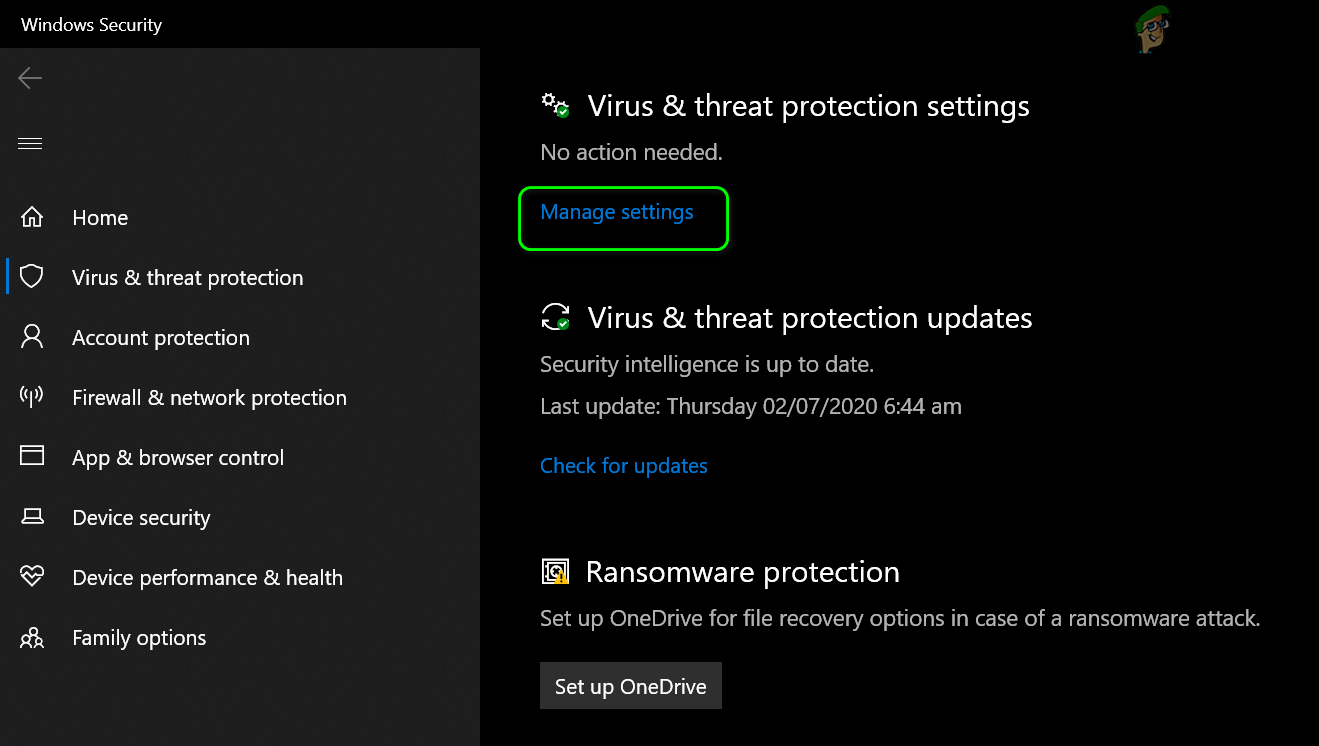The image size is (1319, 746).
Task: Click the Home house icon
Action: pyautogui.click(x=32, y=217)
